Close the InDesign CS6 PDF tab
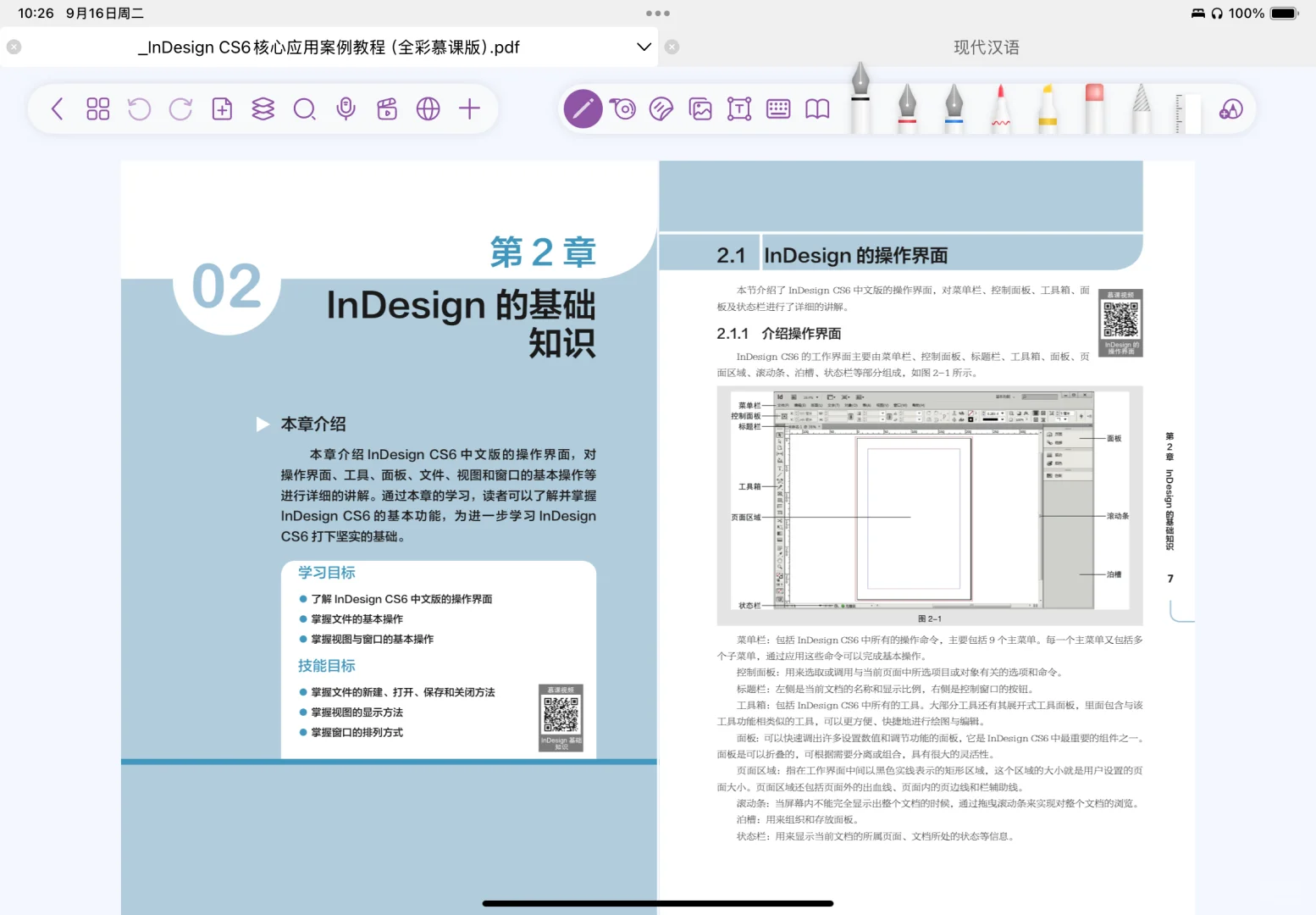Viewport: 1316px width, 915px height. click(14, 47)
